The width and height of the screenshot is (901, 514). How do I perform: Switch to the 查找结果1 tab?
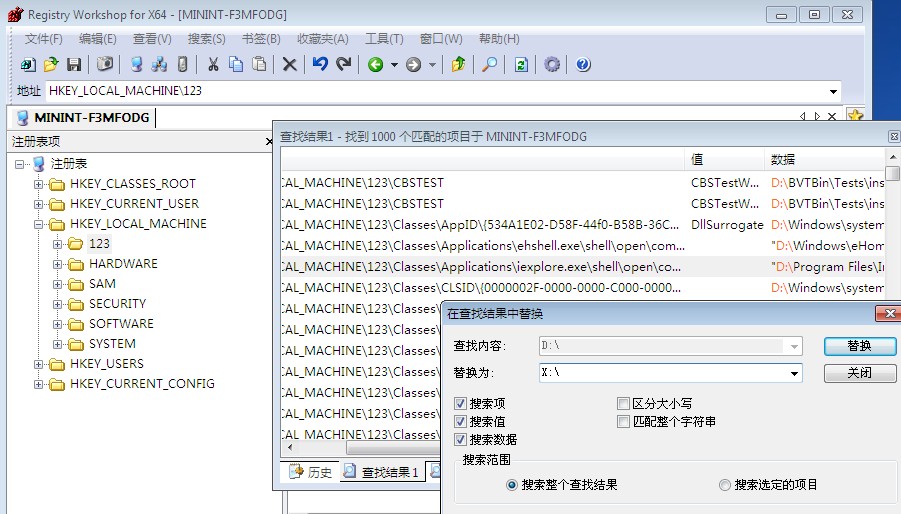click(382, 472)
